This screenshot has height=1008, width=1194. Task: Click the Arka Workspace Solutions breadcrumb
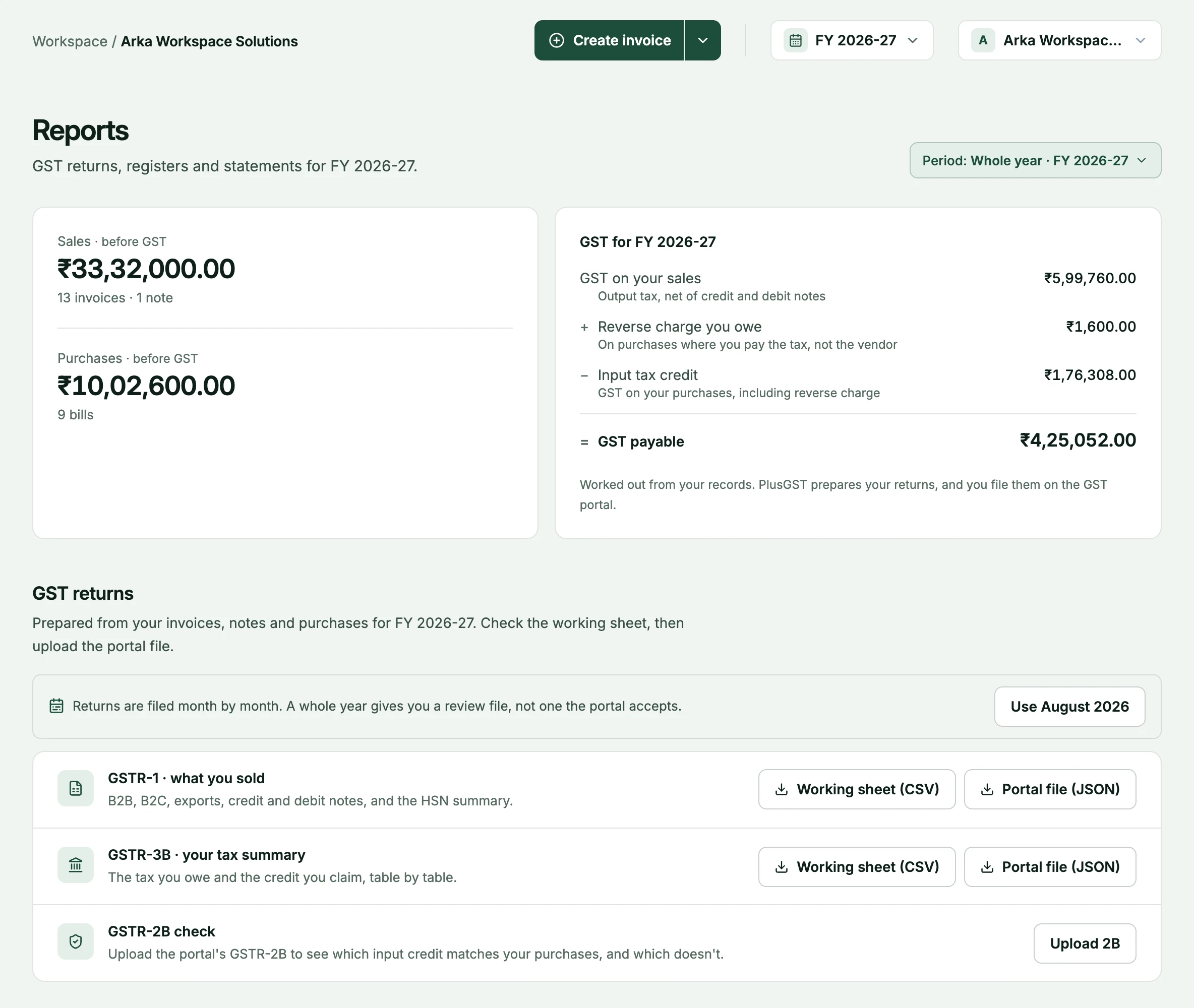tap(209, 41)
